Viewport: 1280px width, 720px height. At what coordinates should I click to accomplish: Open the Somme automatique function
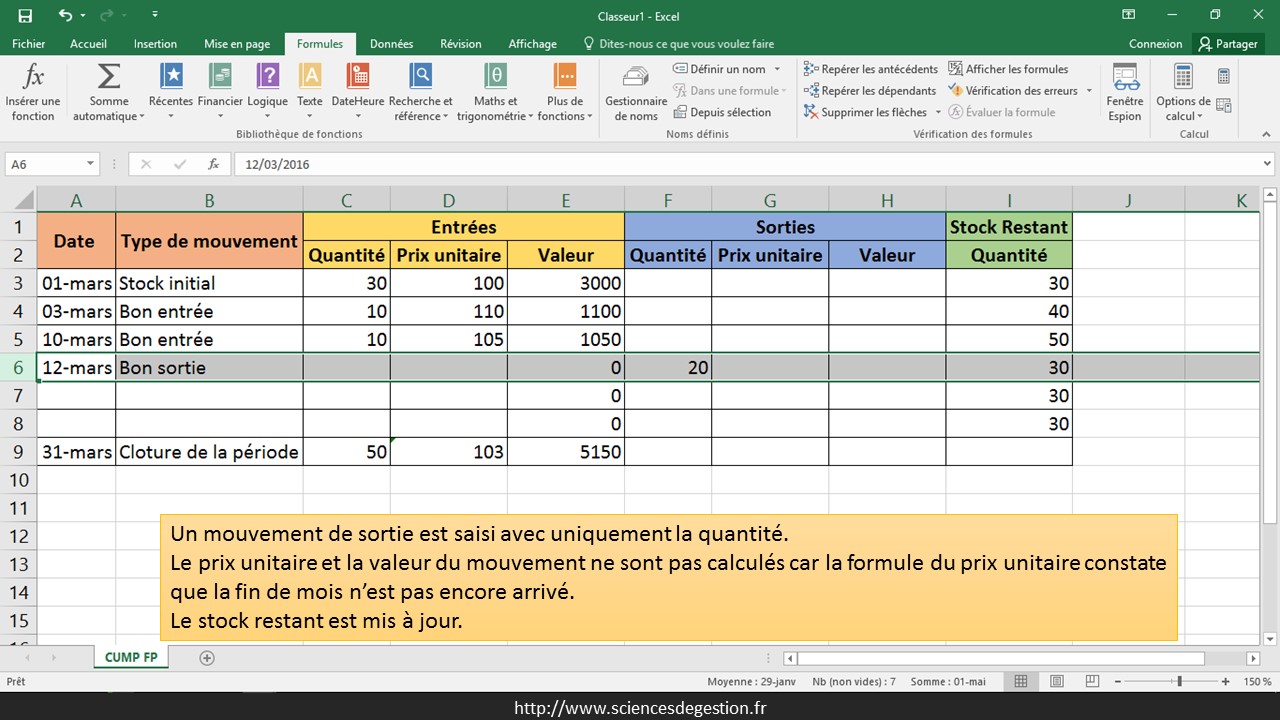(108, 78)
